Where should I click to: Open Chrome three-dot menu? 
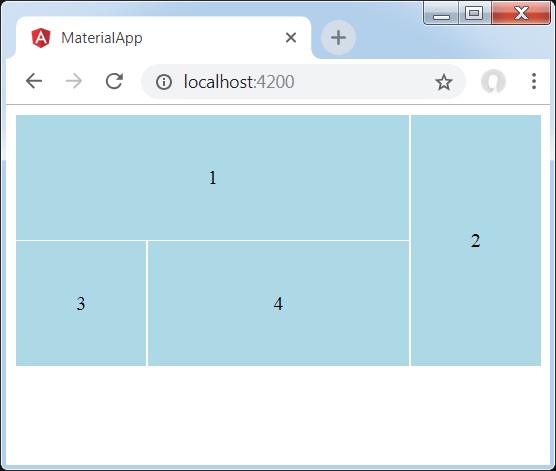click(x=534, y=81)
